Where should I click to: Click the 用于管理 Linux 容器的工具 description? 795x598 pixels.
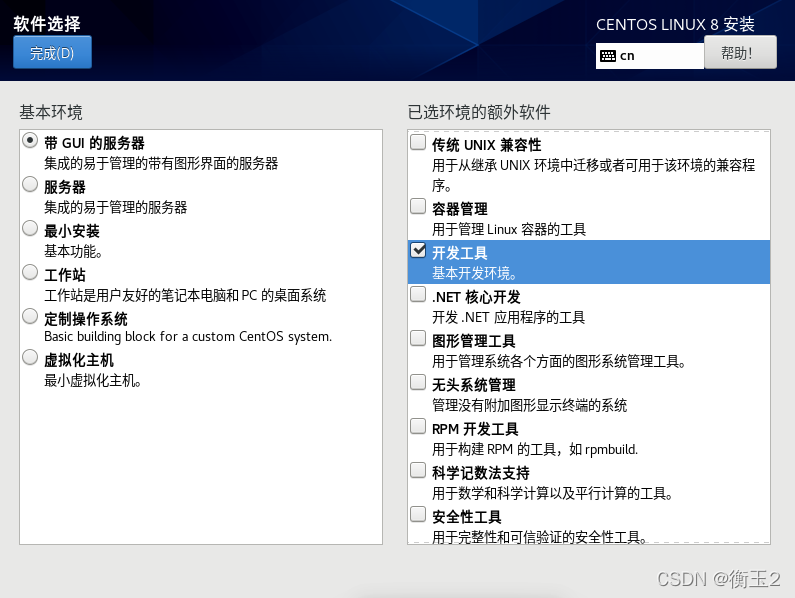pyautogui.click(x=509, y=229)
